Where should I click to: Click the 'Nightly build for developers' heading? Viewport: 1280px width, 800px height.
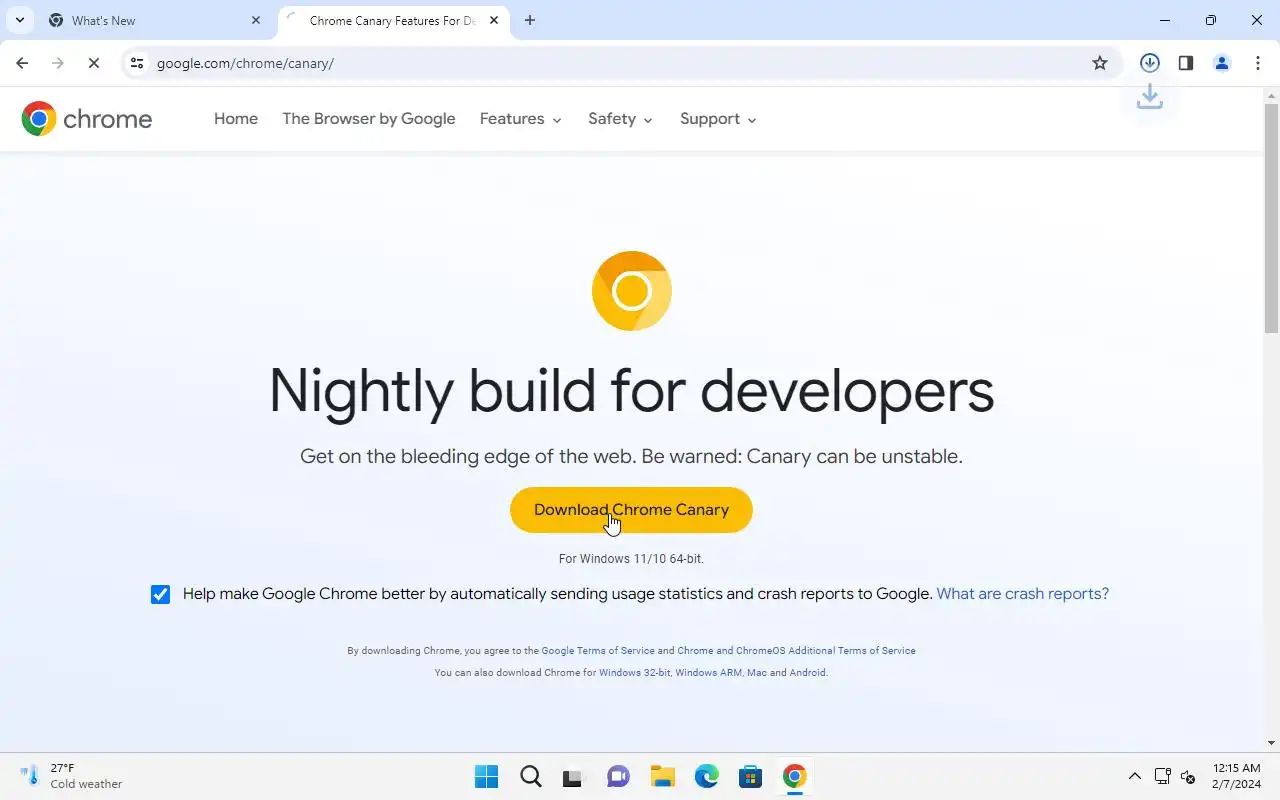(631, 391)
